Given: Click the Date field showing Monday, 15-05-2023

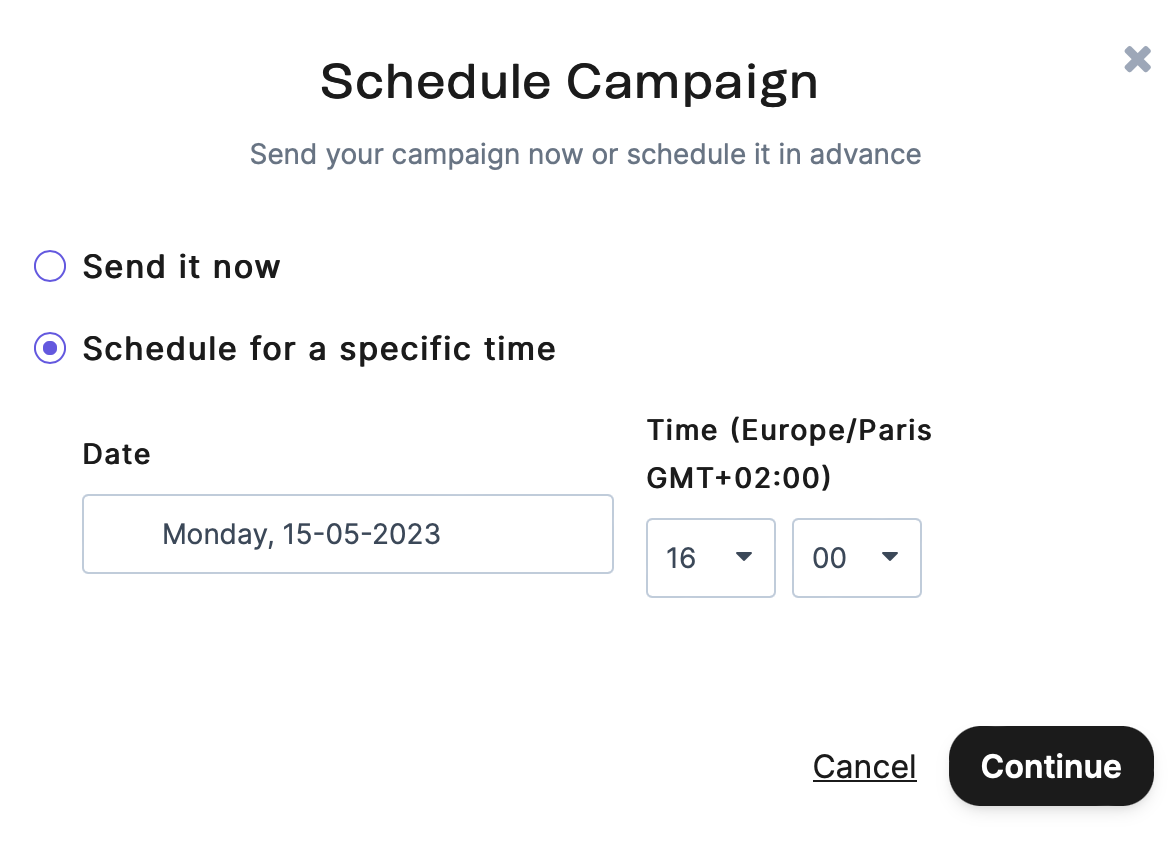Looking at the screenshot, I should 347,534.
